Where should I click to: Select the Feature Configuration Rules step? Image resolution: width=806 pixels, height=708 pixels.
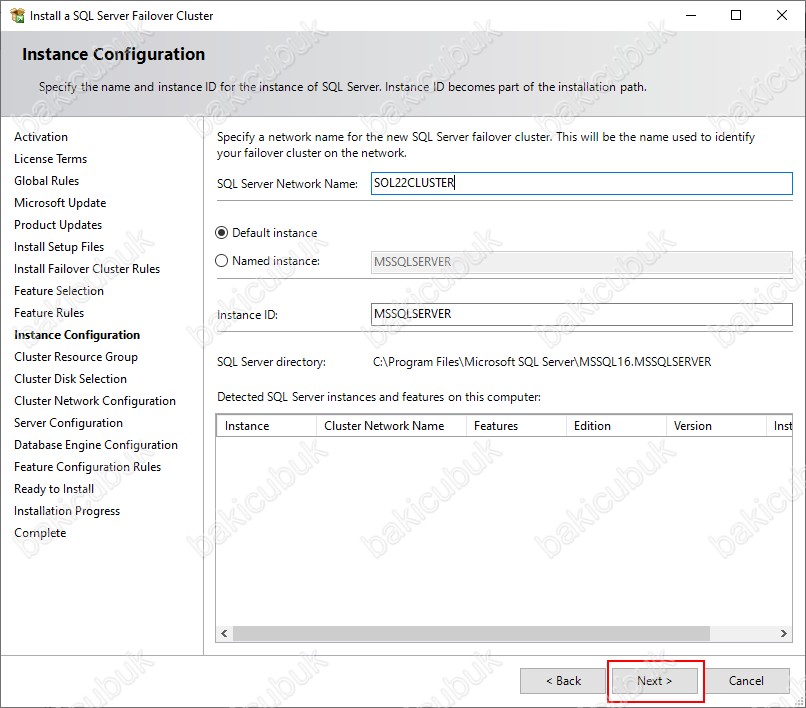[87, 467]
